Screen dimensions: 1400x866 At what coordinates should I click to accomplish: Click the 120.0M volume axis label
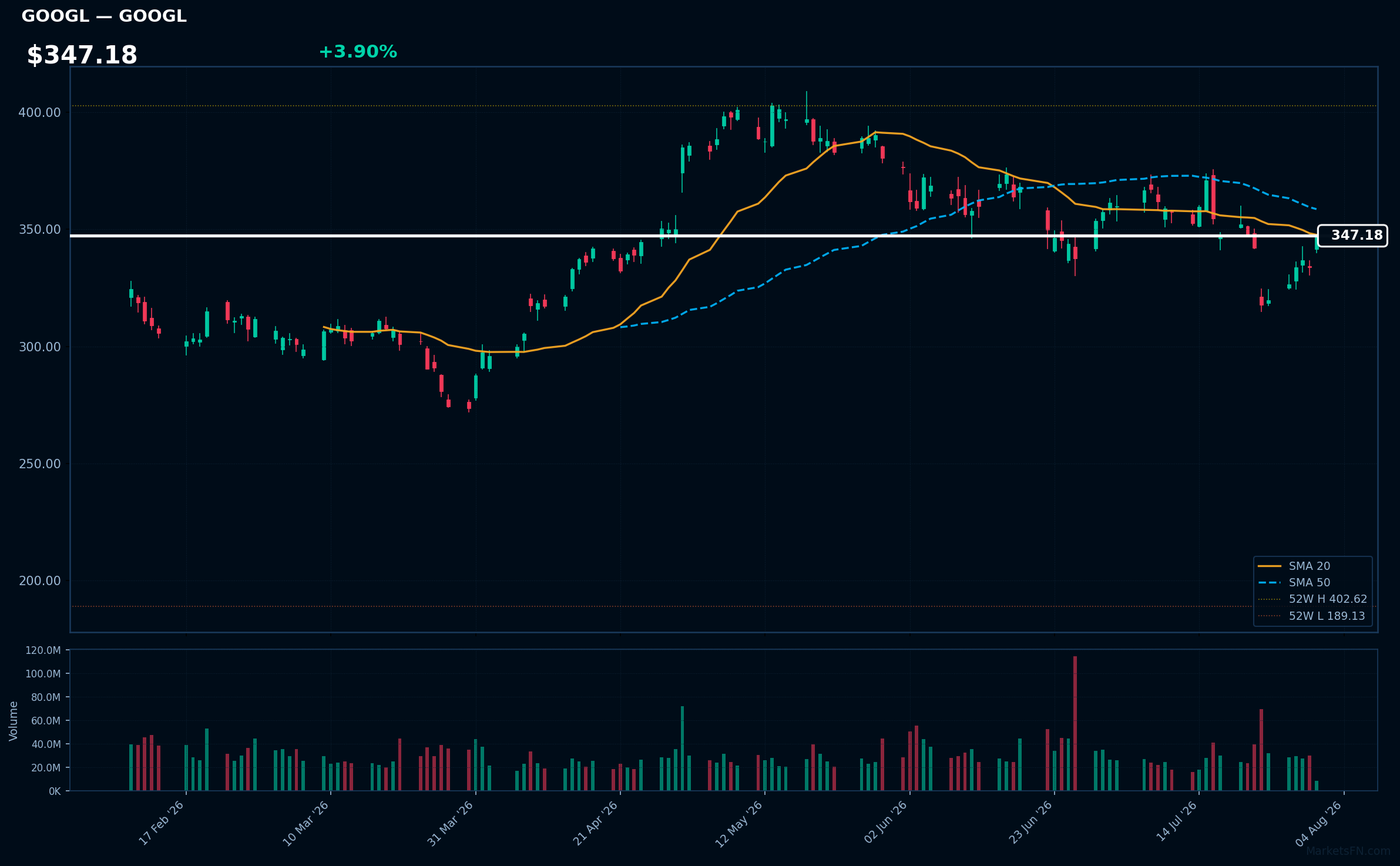43,650
